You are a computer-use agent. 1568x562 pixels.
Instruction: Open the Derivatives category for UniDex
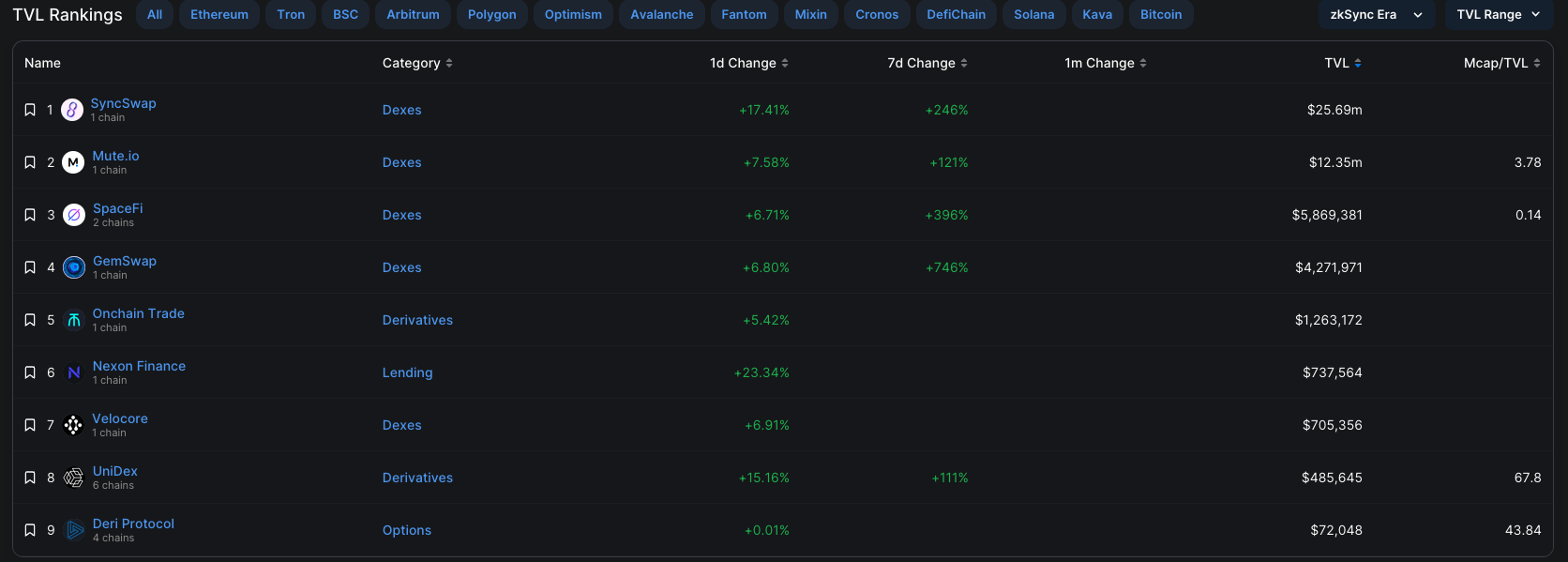point(417,478)
